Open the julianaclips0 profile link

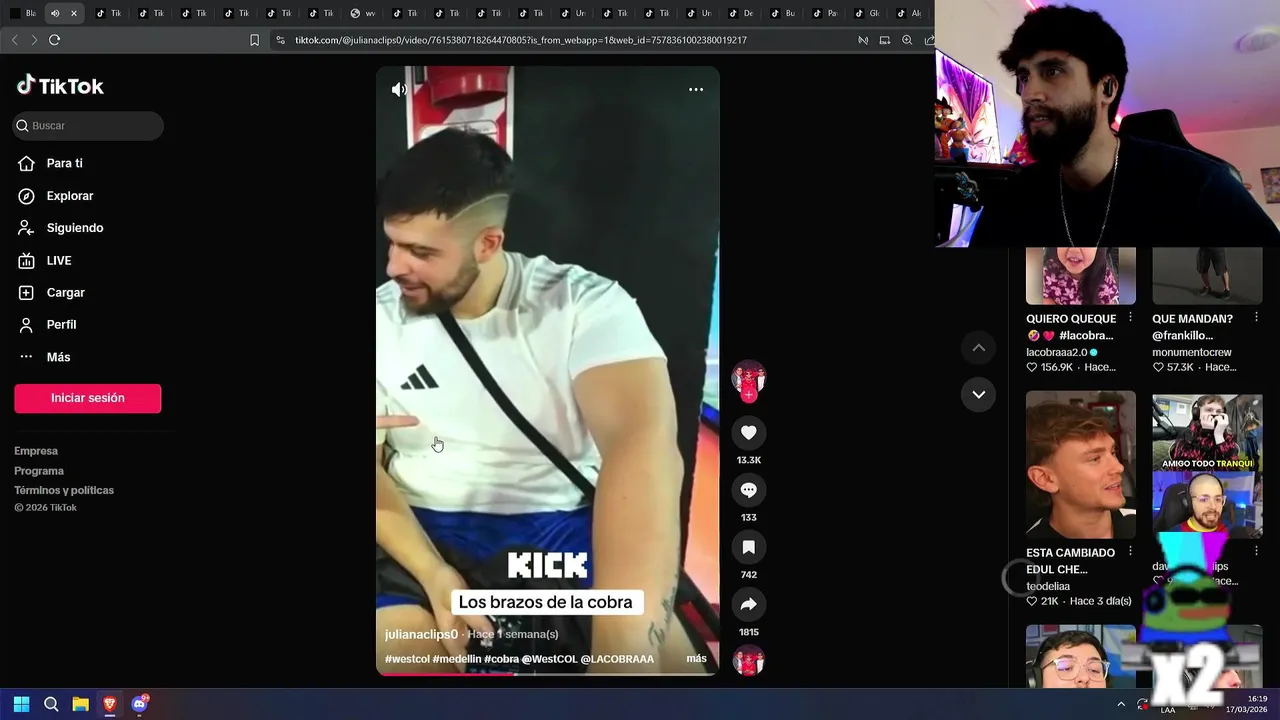click(x=421, y=634)
